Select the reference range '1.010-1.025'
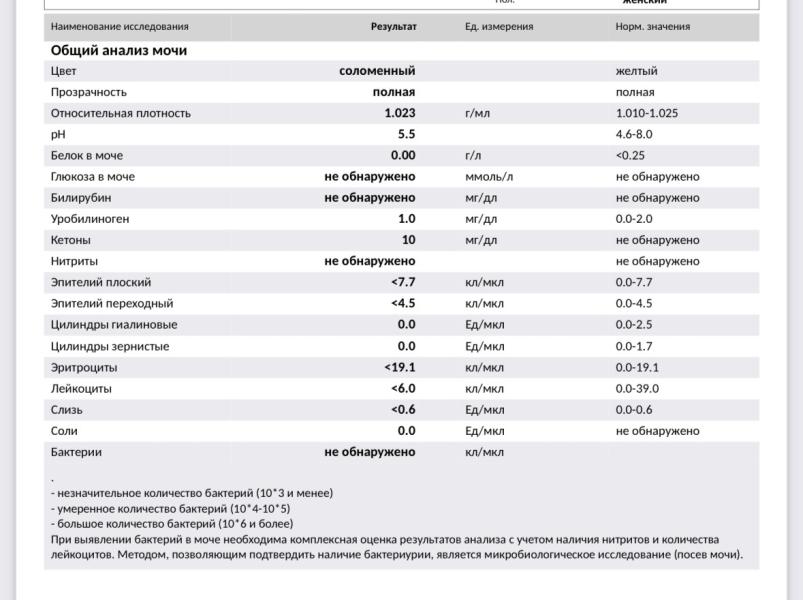803x600 pixels. [x=647, y=113]
